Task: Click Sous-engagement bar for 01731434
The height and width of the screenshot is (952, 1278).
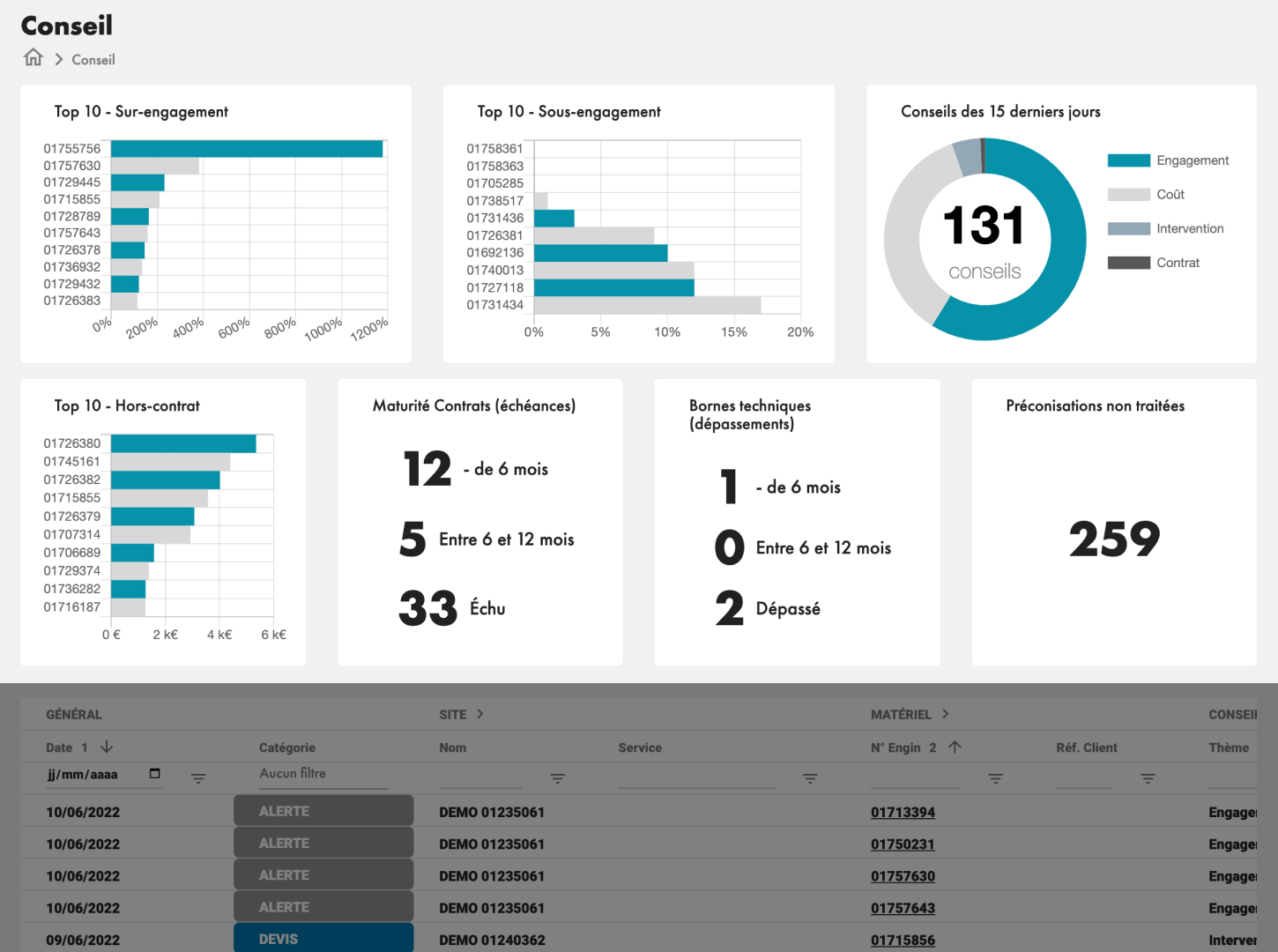Action: [647, 305]
